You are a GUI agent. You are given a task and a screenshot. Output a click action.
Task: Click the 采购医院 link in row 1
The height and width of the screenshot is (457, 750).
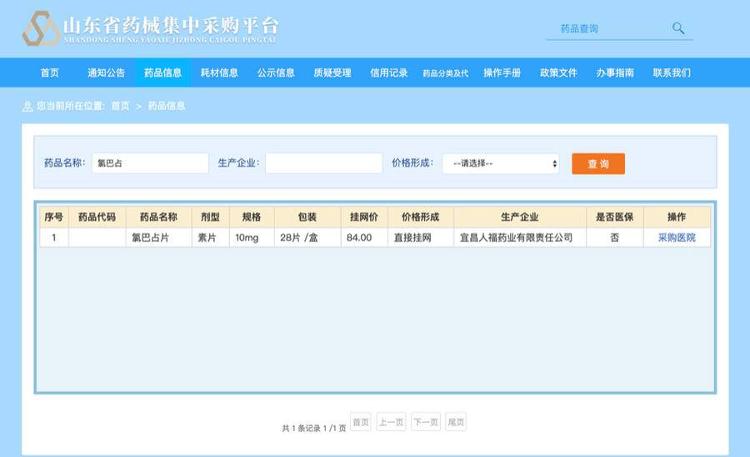tap(677, 237)
